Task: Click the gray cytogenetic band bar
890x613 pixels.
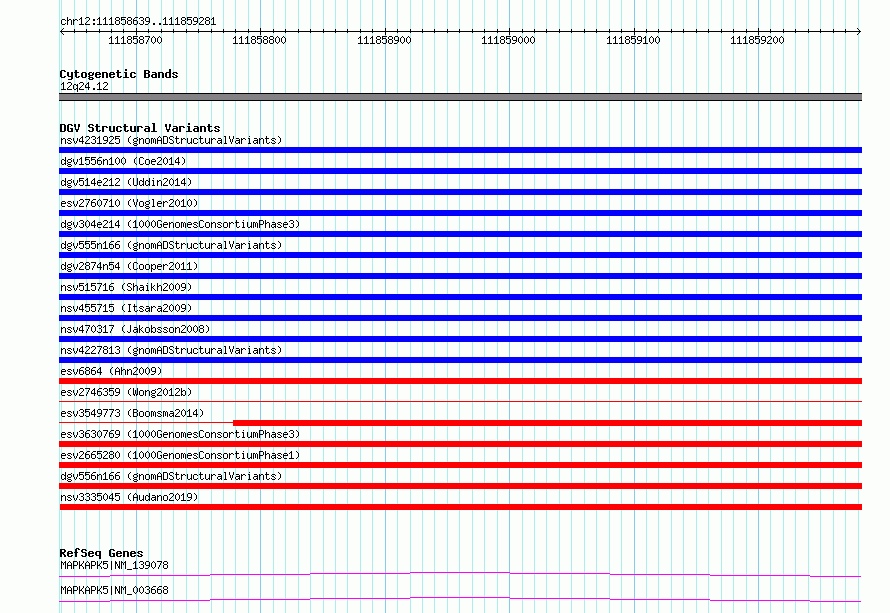Action: (460, 97)
